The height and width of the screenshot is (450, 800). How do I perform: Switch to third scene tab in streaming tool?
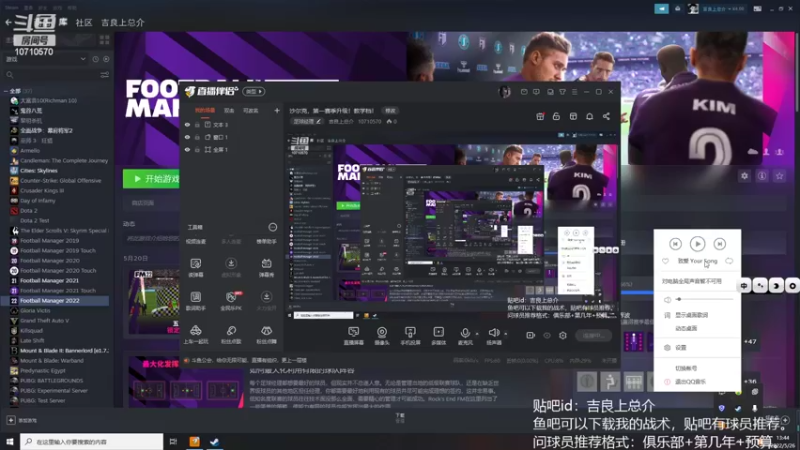pos(250,110)
